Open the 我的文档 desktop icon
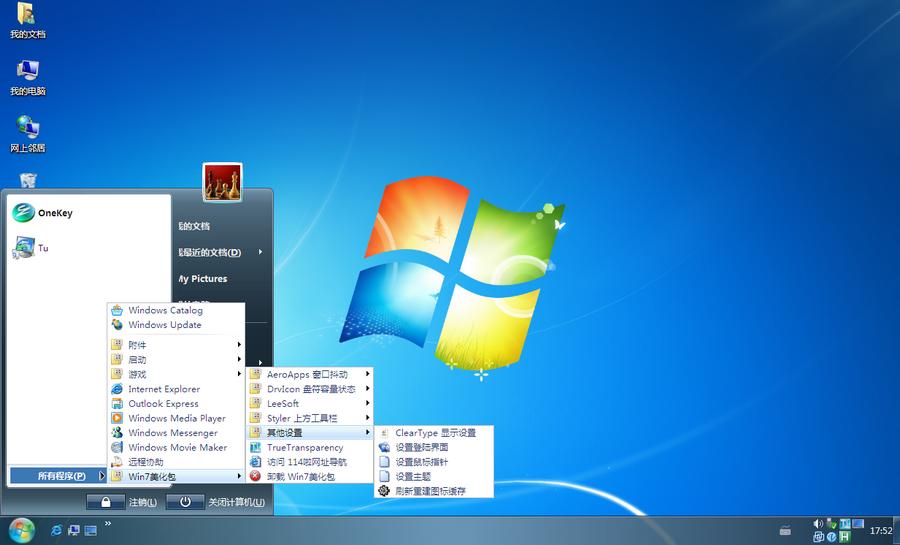Image resolution: width=900 pixels, height=545 pixels. click(x=28, y=20)
